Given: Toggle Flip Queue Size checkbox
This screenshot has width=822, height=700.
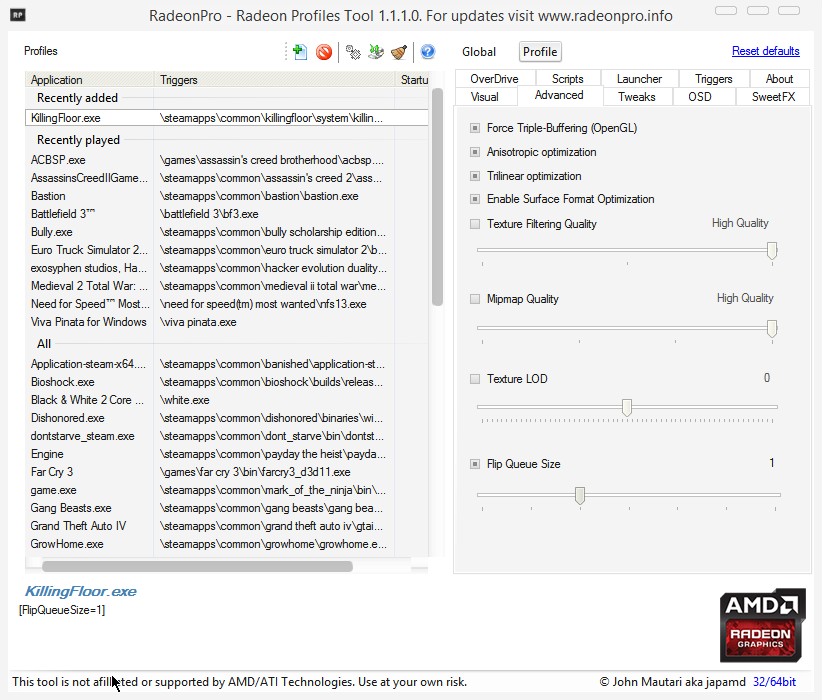Looking at the screenshot, I should click(x=475, y=464).
